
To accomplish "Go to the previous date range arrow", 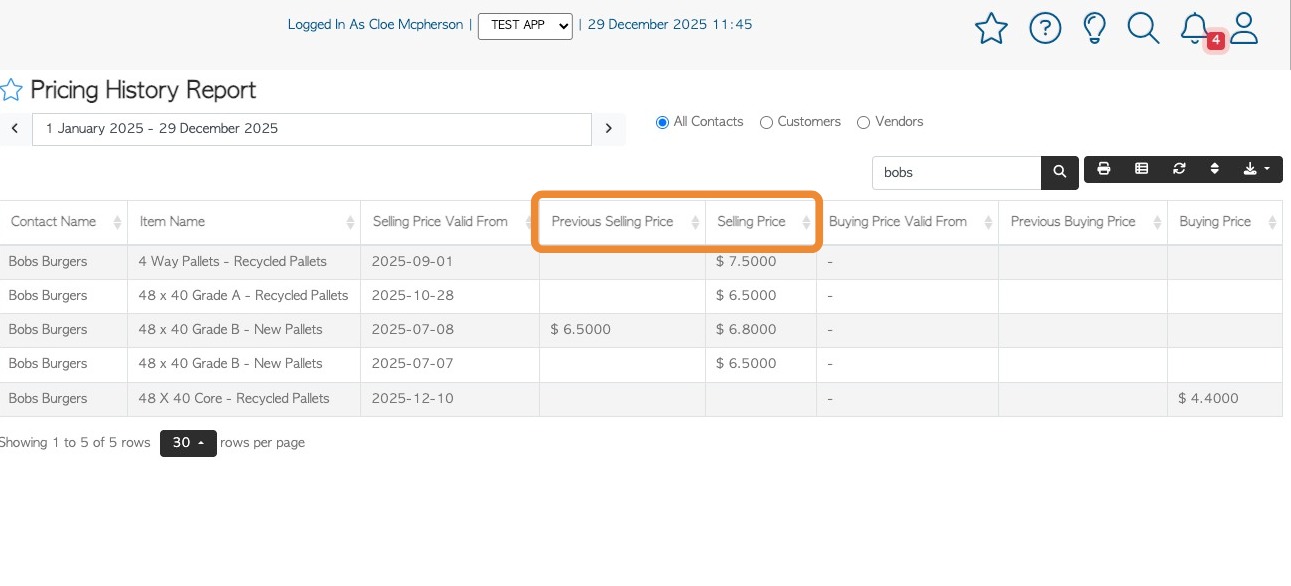I will tap(15, 129).
